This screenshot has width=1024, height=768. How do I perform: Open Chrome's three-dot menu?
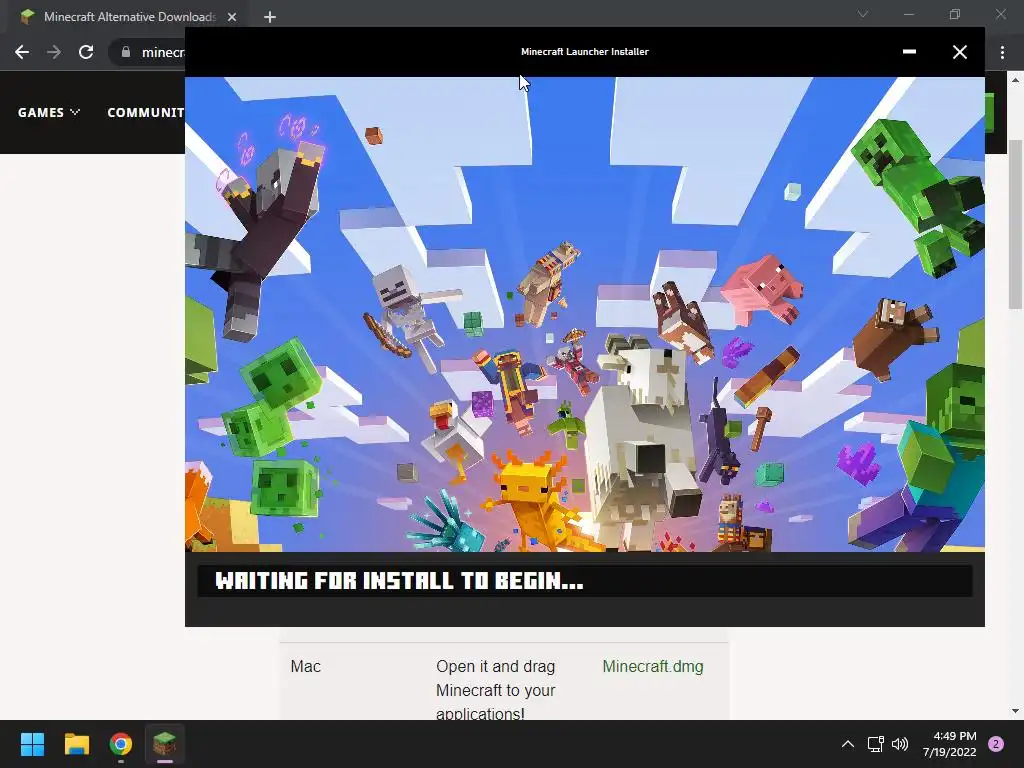pos(1002,52)
